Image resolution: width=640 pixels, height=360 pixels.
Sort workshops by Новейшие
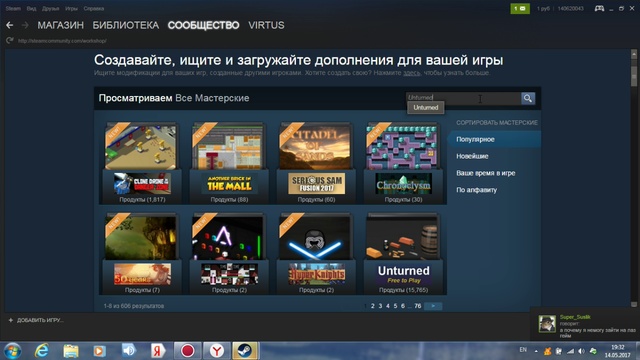[472, 156]
